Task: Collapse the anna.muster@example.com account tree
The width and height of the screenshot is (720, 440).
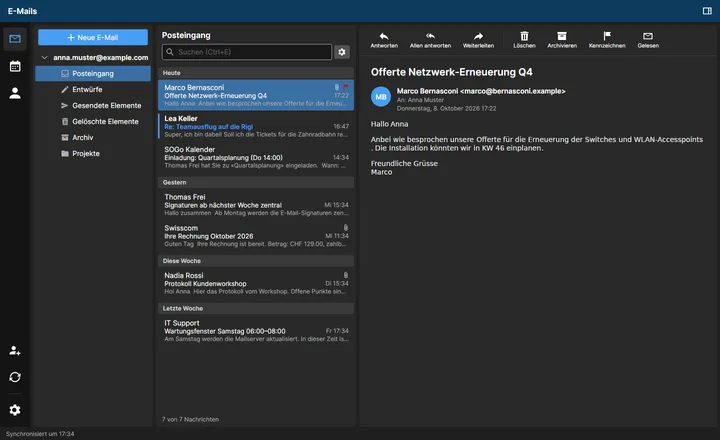Action: (45, 57)
